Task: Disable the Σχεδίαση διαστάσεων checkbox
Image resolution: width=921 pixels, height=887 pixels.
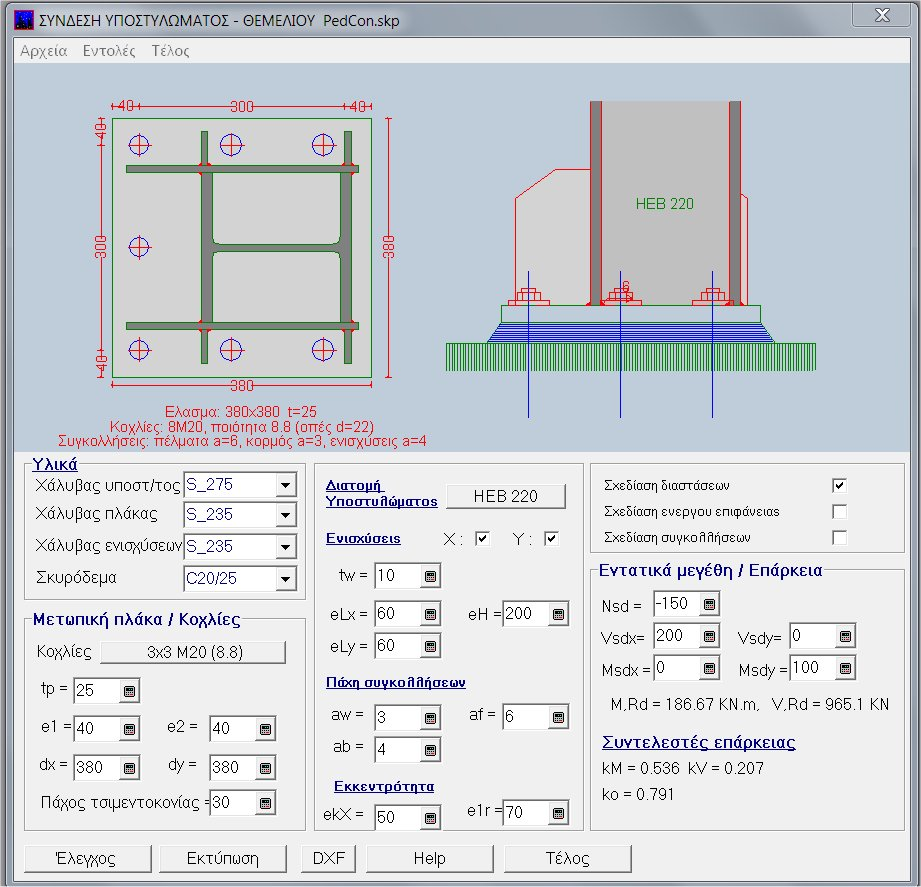Action: point(840,485)
